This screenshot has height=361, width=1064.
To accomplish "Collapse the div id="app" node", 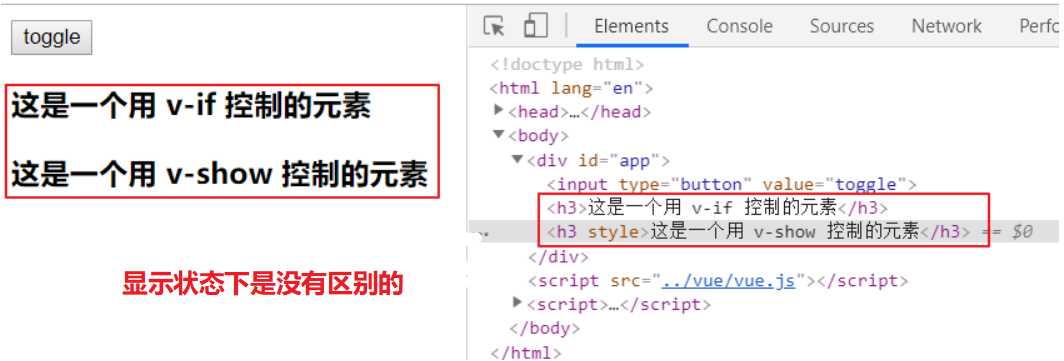I will click(518, 160).
